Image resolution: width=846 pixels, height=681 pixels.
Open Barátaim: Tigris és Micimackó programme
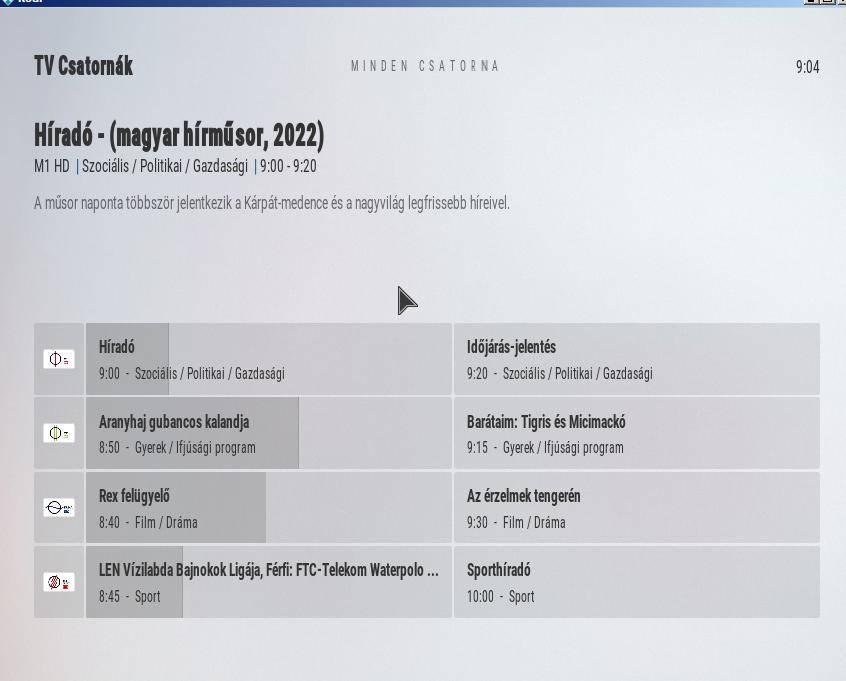click(x=637, y=433)
